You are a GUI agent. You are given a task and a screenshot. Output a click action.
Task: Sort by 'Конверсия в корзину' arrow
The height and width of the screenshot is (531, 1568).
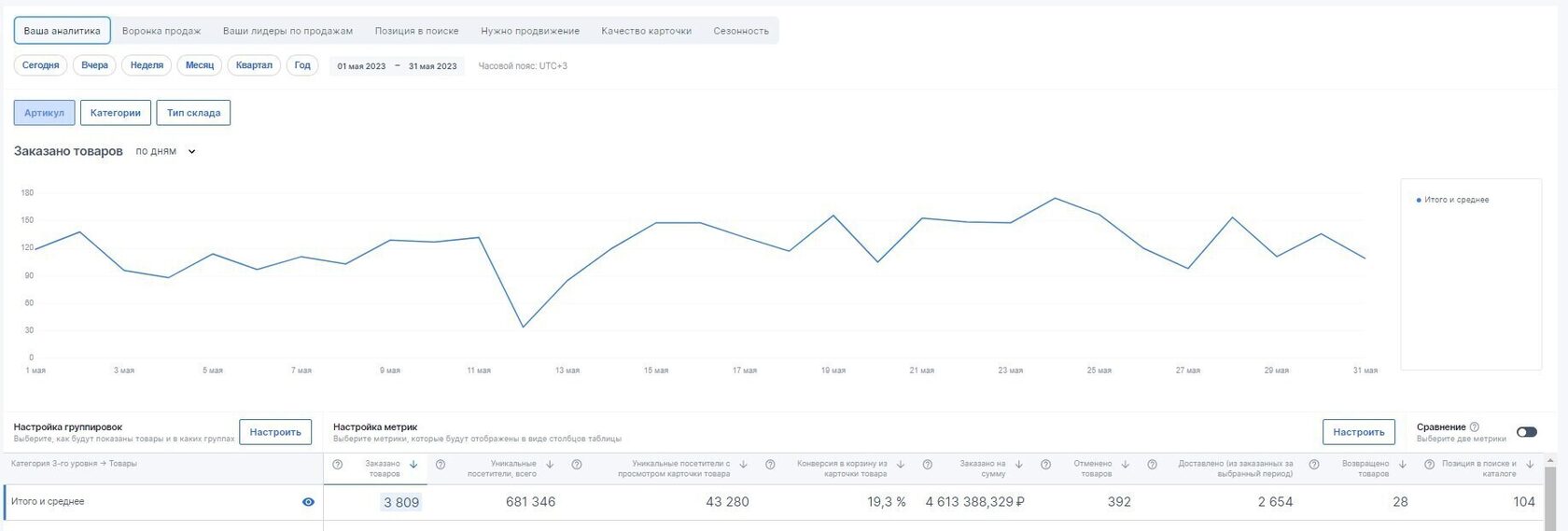[x=901, y=464]
